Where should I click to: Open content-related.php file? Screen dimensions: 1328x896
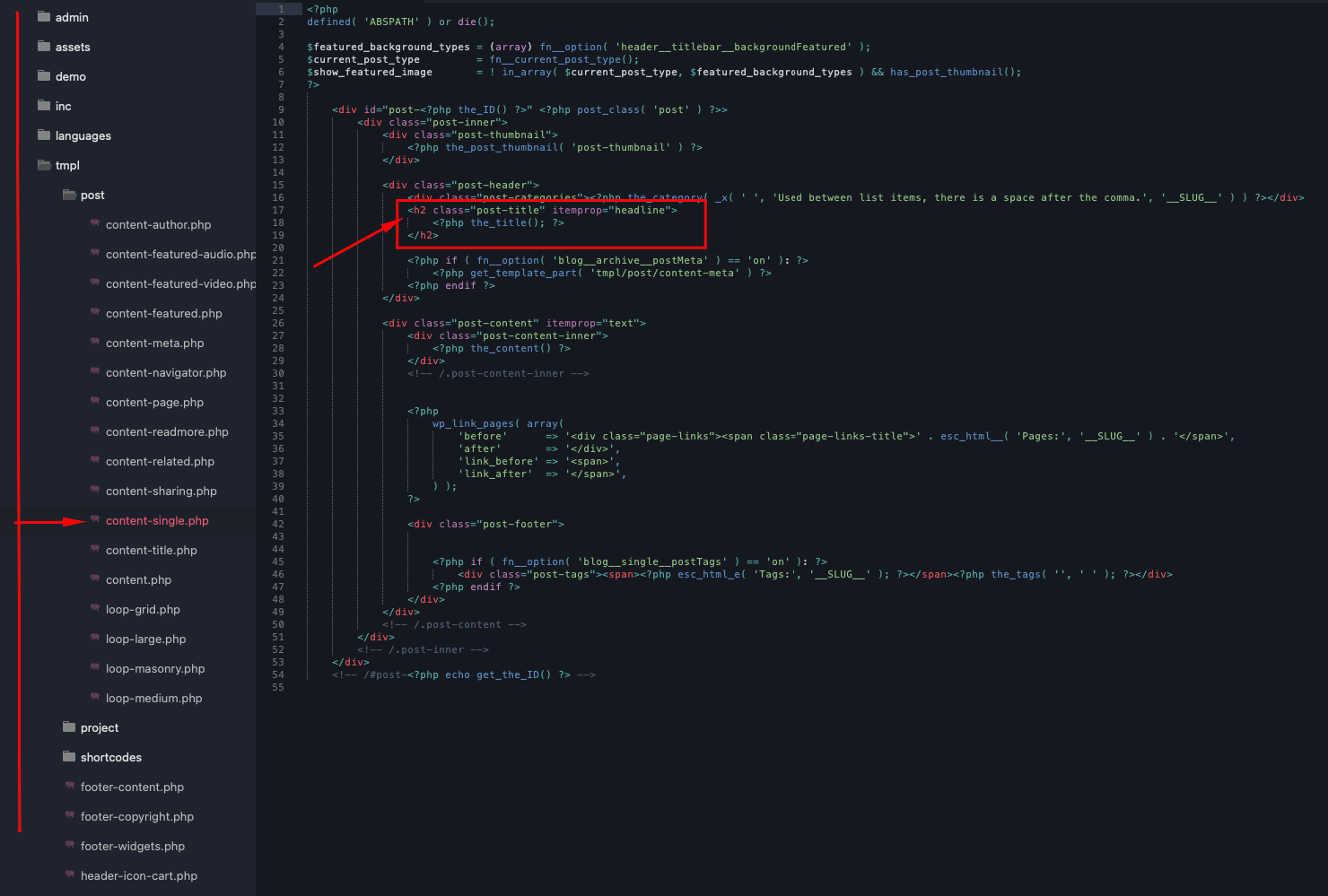160,461
